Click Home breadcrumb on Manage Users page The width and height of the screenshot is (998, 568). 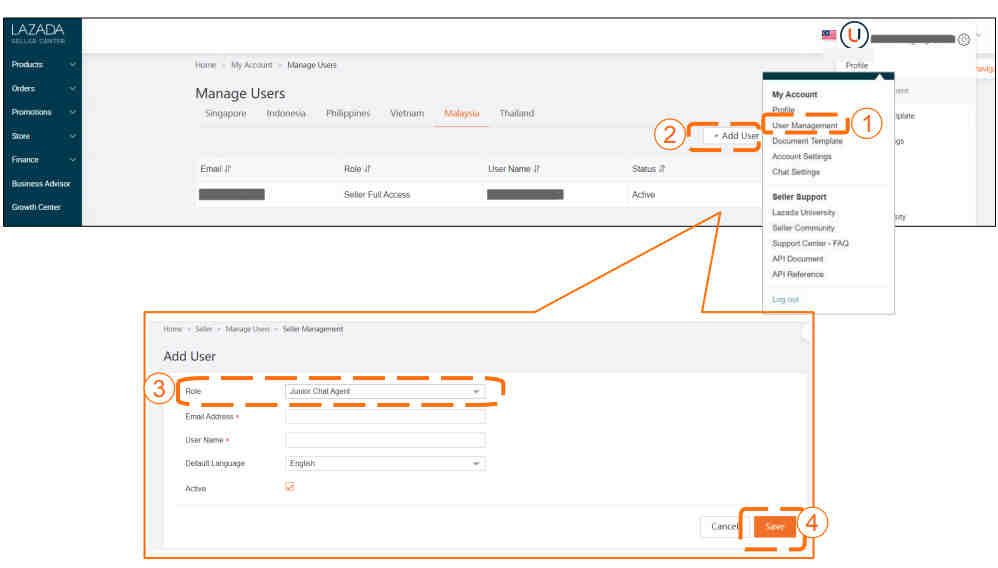click(x=205, y=65)
